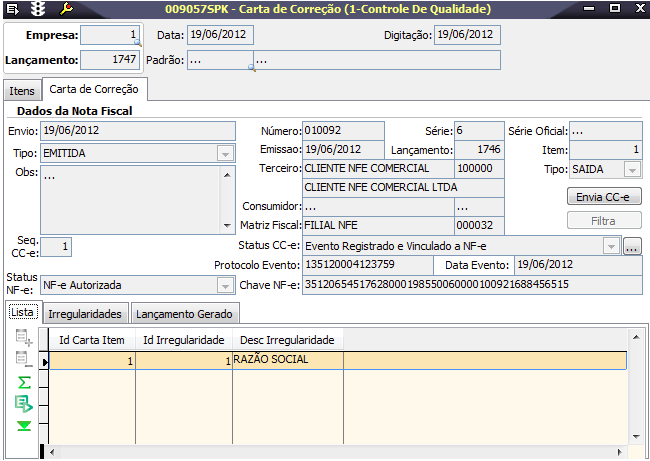Image resolution: width=650 pixels, height=461 pixels.
Task: Click the Empresa field lookup magnifier
Action: point(139,44)
